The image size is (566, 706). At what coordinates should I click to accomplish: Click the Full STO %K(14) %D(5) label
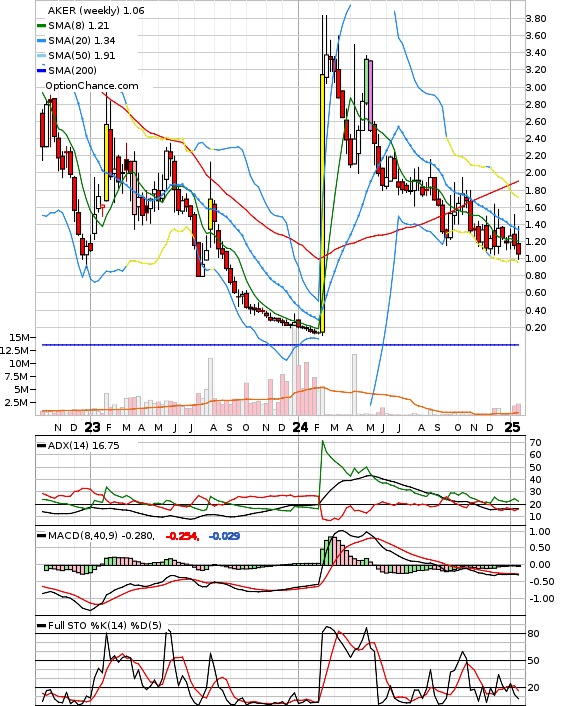coord(104,625)
